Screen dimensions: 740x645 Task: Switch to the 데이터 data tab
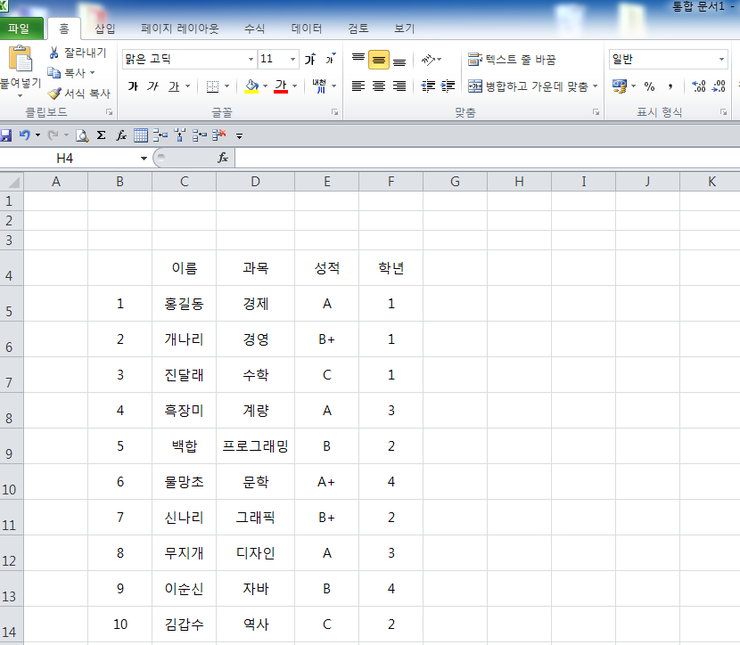tap(306, 29)
